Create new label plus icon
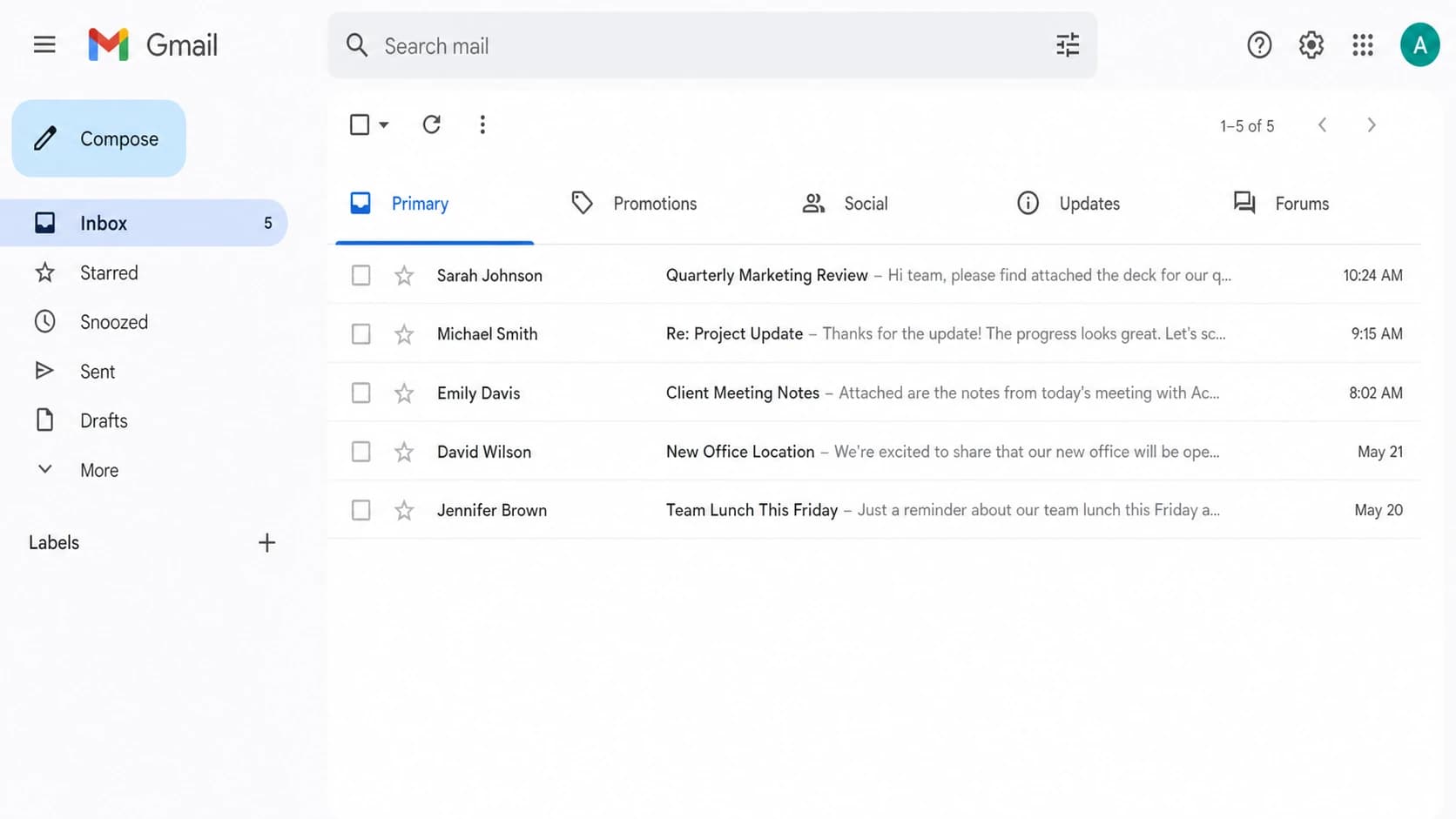Image resolution: width=1456 pixels, height=819 pixels. pyautogui.click(x=266, y=543)
